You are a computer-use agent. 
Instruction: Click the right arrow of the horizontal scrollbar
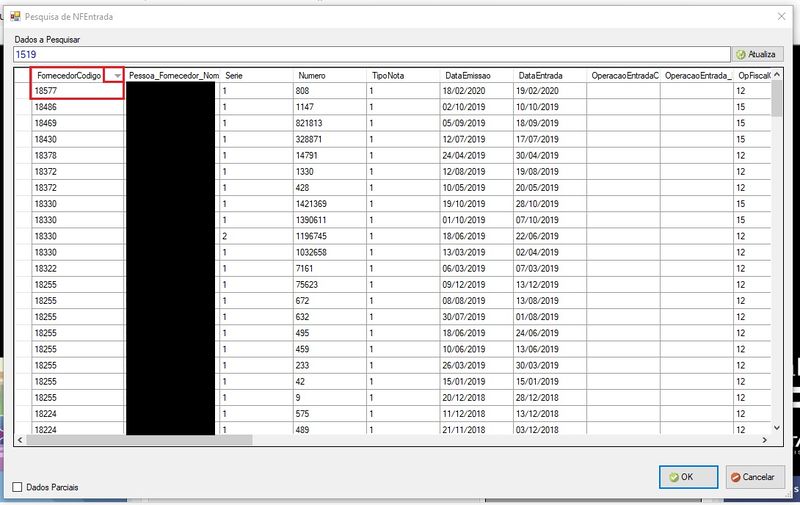(x=764, y=440)
